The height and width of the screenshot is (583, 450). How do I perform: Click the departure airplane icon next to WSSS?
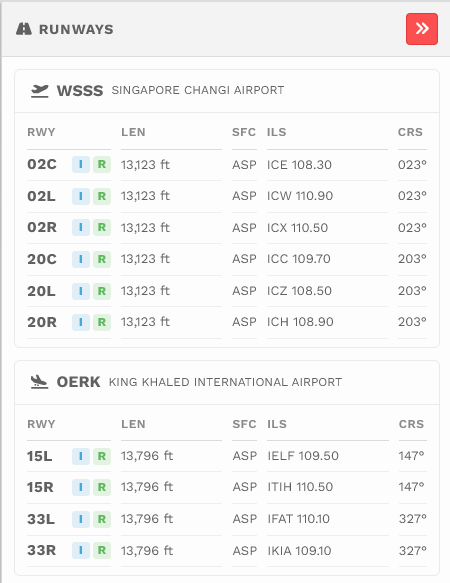39,90
